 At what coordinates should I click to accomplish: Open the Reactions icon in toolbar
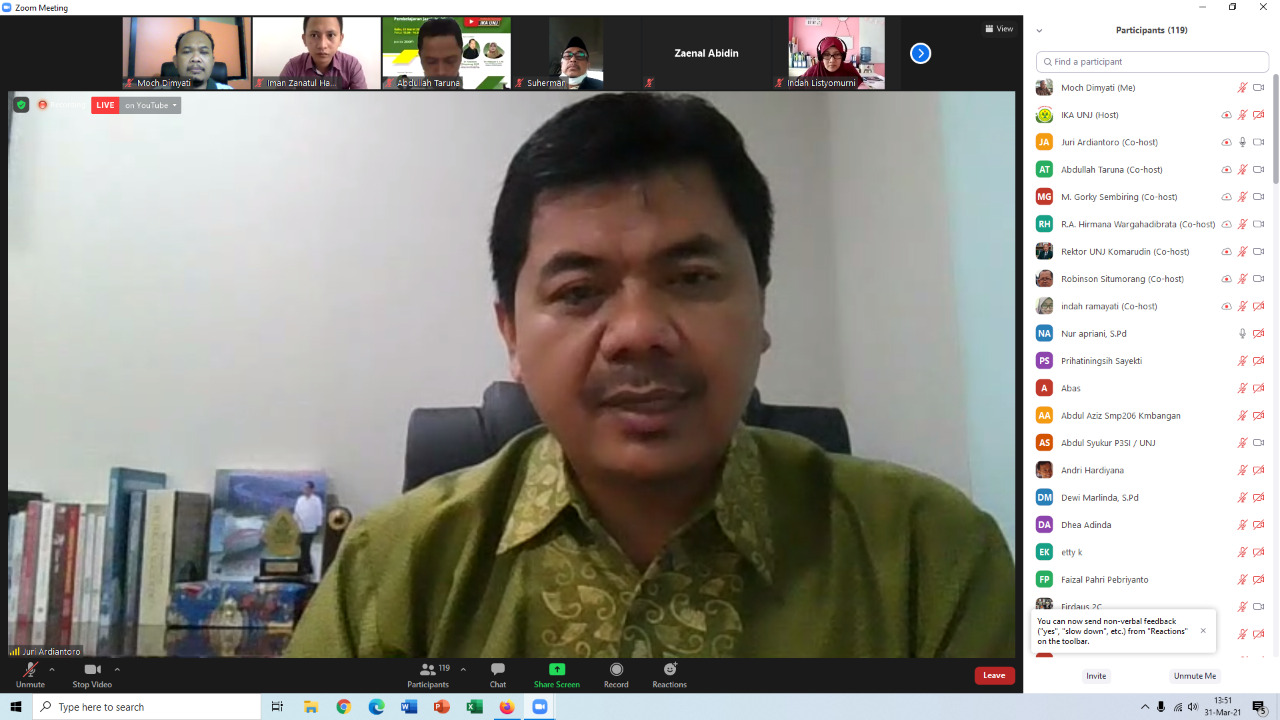[x=670, y=669]
